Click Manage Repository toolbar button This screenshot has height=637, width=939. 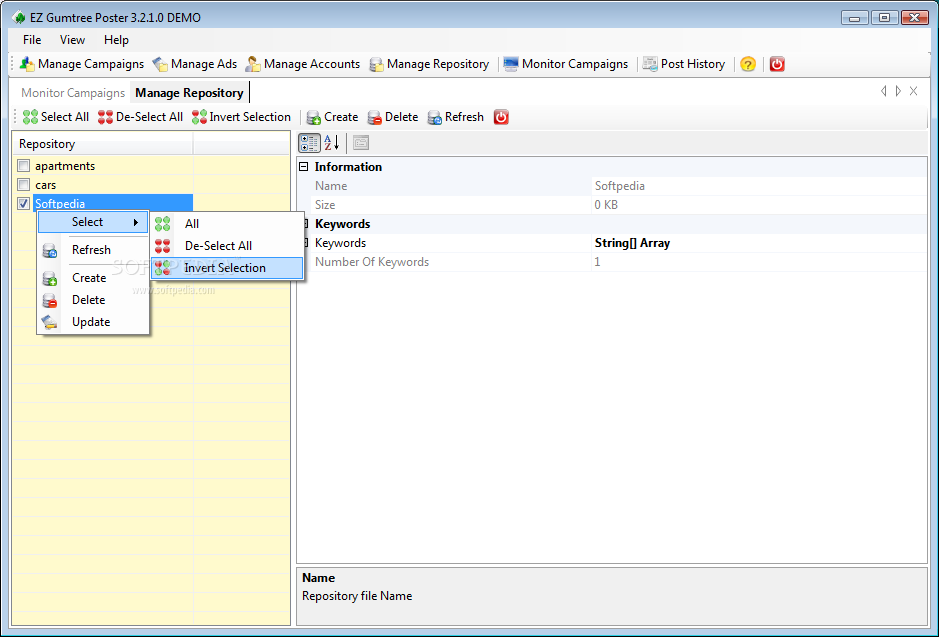[x=429, y=64]
